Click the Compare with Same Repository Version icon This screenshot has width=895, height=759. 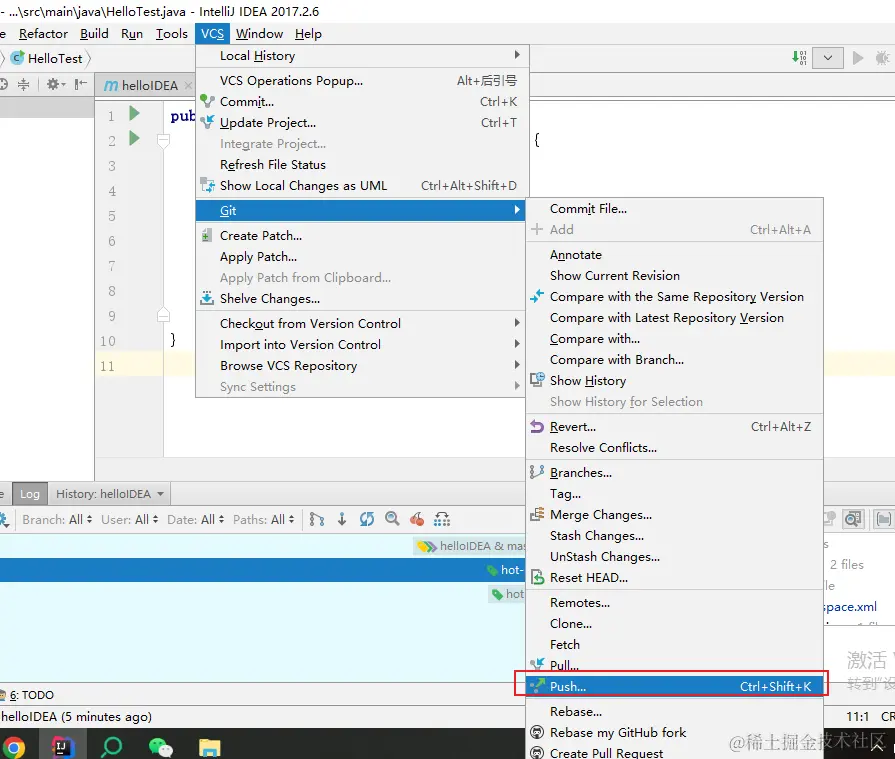click(x=537, y=296)
